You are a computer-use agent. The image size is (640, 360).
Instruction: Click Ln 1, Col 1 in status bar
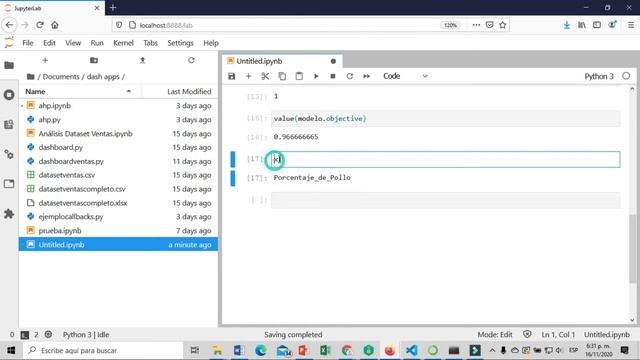[558, 335]
